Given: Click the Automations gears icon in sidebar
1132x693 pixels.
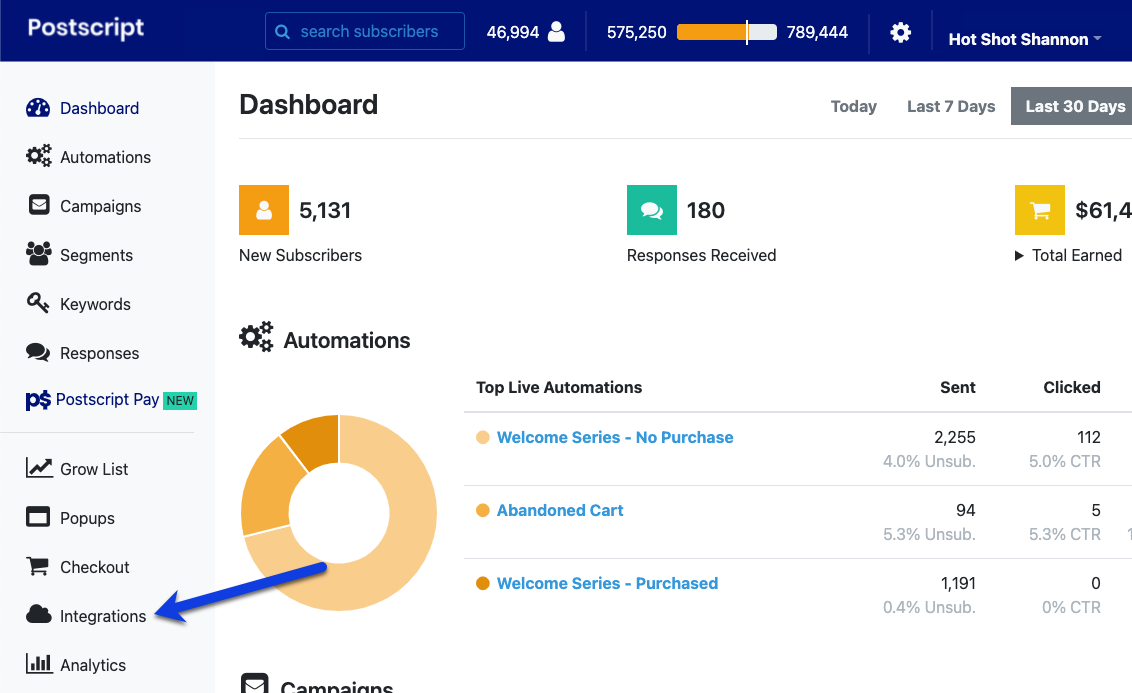Looking at the screenshot, I should click(x=39, y=155).
